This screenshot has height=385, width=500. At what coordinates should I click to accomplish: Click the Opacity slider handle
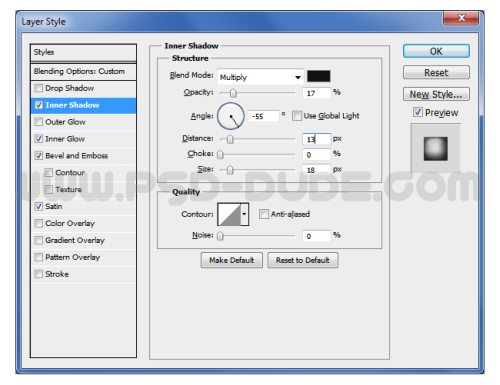[x=233, y=93]
